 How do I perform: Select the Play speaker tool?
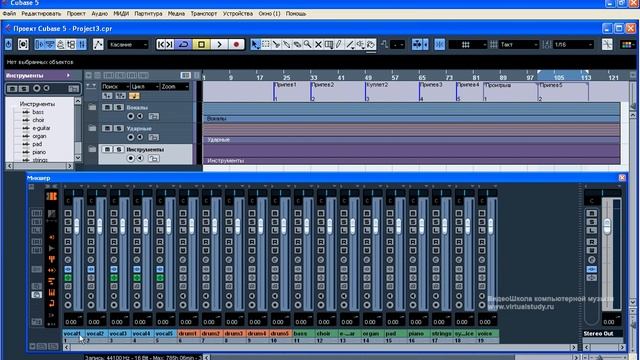361,44
